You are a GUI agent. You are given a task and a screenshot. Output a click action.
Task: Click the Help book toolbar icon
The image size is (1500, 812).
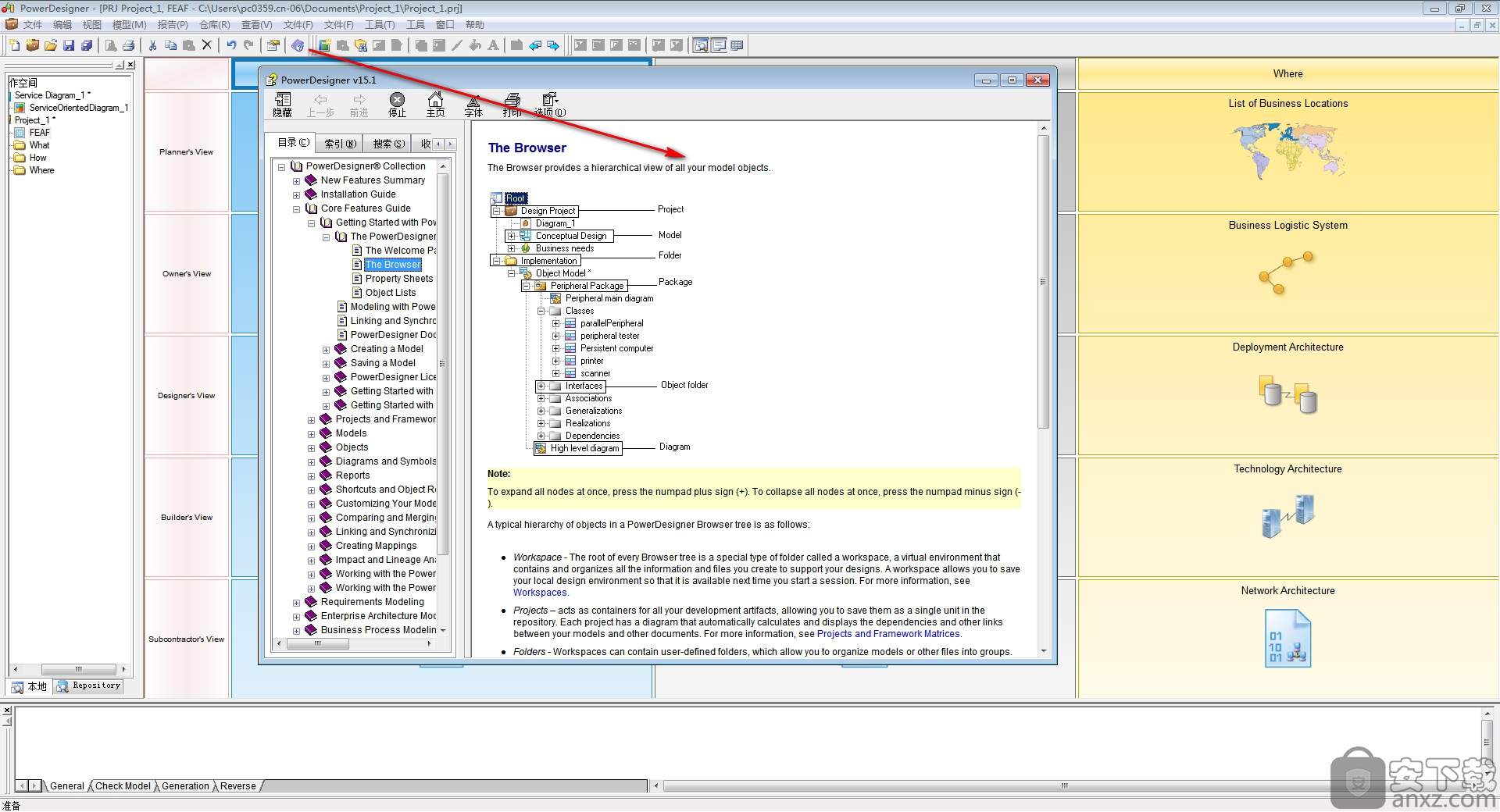[x=298, y=45]
